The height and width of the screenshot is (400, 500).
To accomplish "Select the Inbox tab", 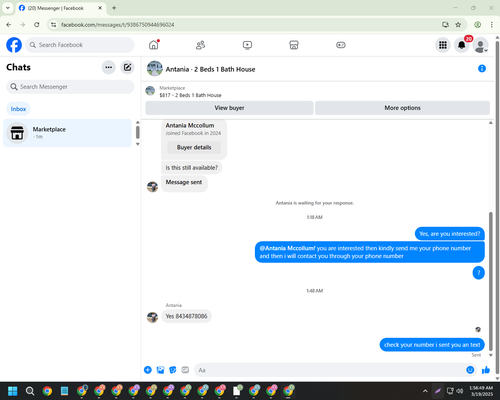I will [18, 109].
